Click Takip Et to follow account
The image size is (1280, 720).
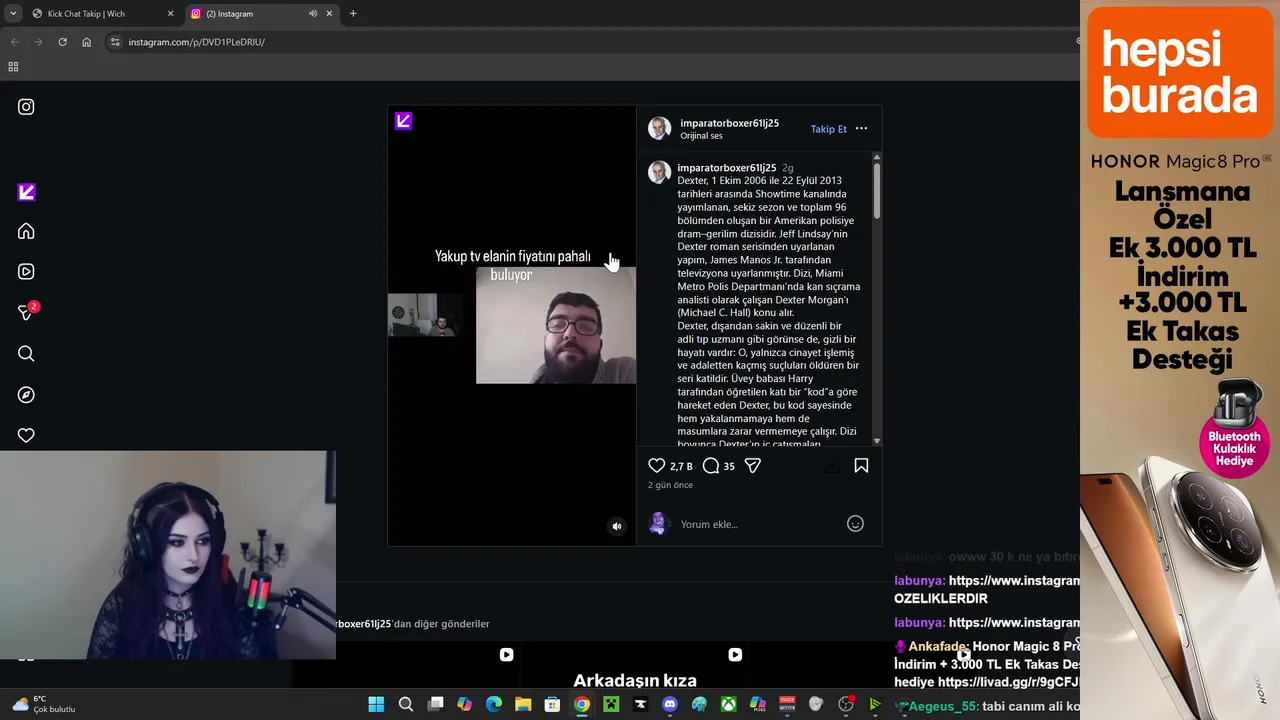click(x=828, y=129)
